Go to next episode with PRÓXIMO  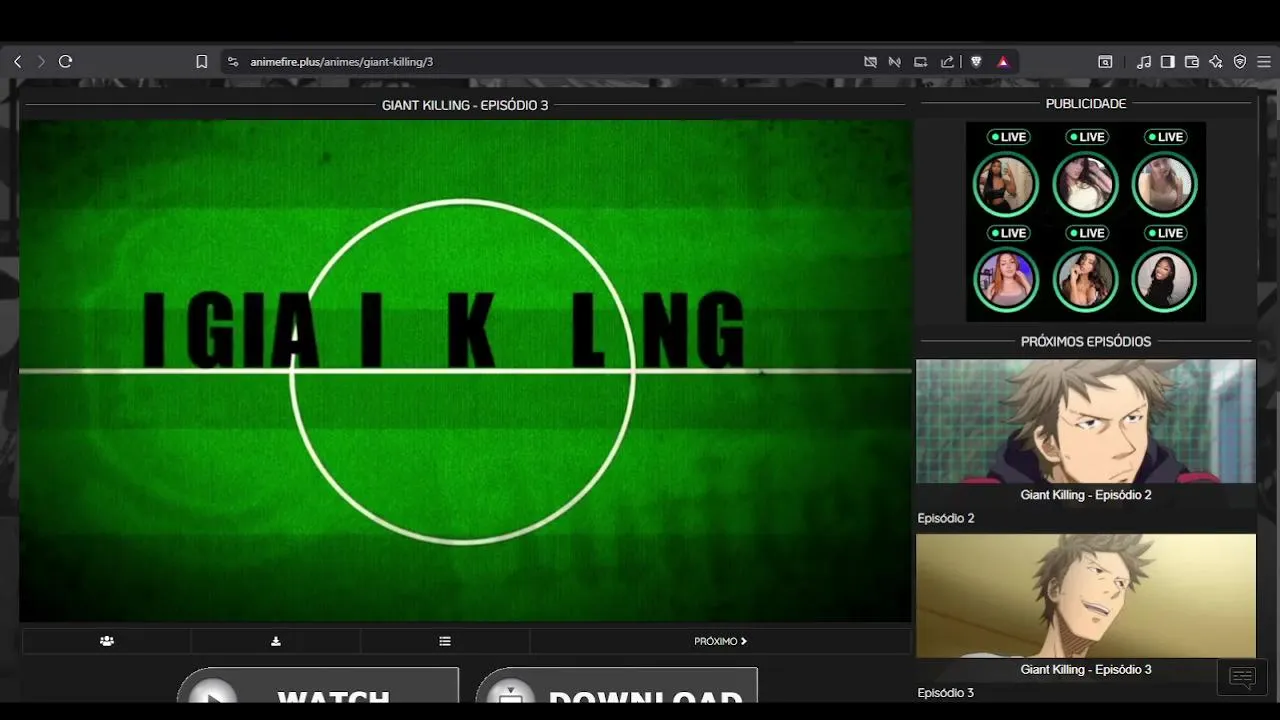(x=720, y=641)
